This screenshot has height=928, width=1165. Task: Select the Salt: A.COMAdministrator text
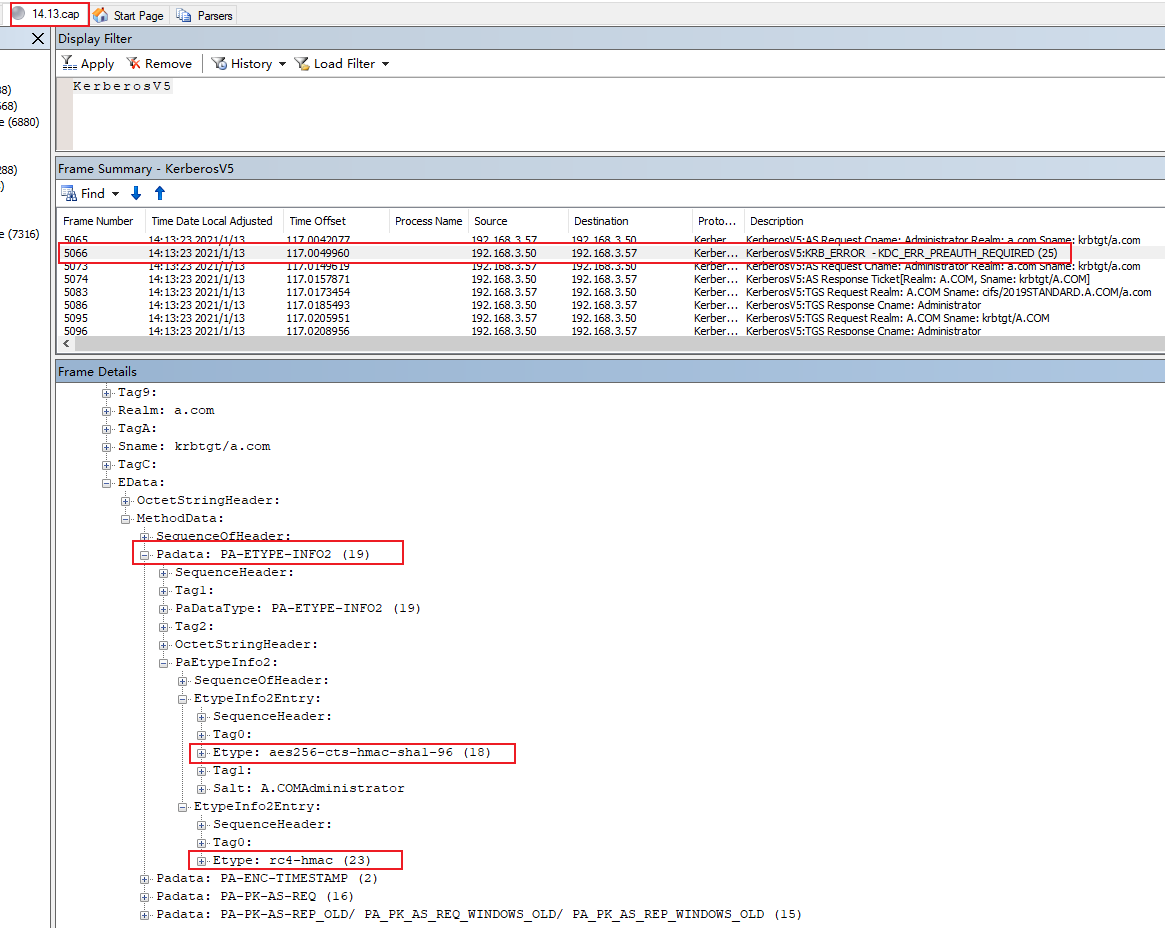pyautogui.click(x=308, y=788)
